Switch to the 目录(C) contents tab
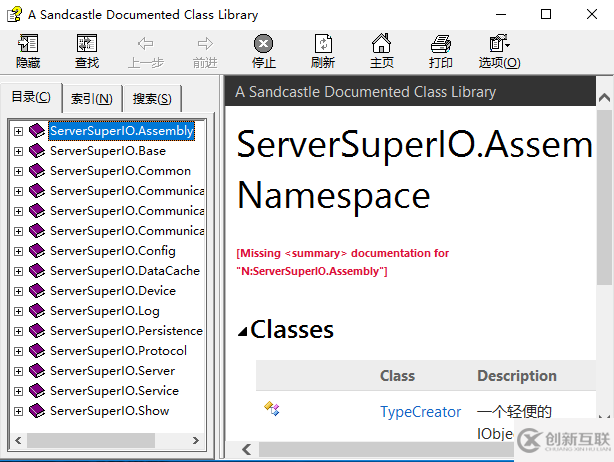This screenshot has width=614, height=462. point(31,97)
